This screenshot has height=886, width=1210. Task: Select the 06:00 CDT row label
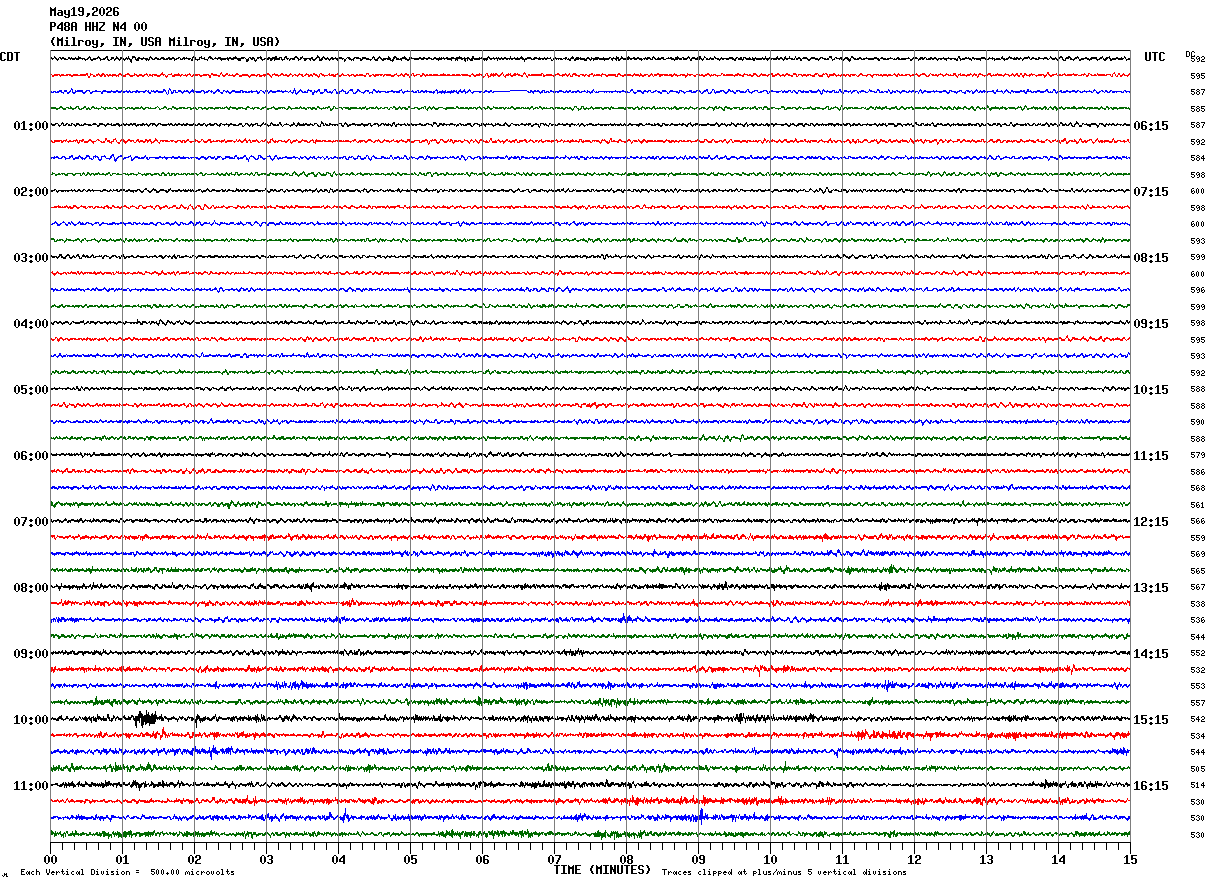point(31,456)
